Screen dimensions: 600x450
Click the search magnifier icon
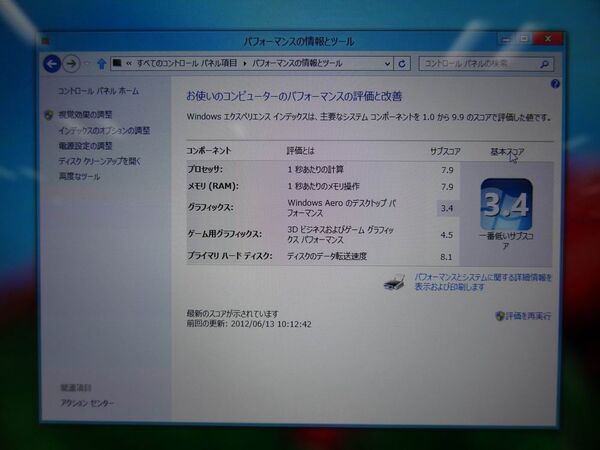pyautogui.click(x=545, y=64)
